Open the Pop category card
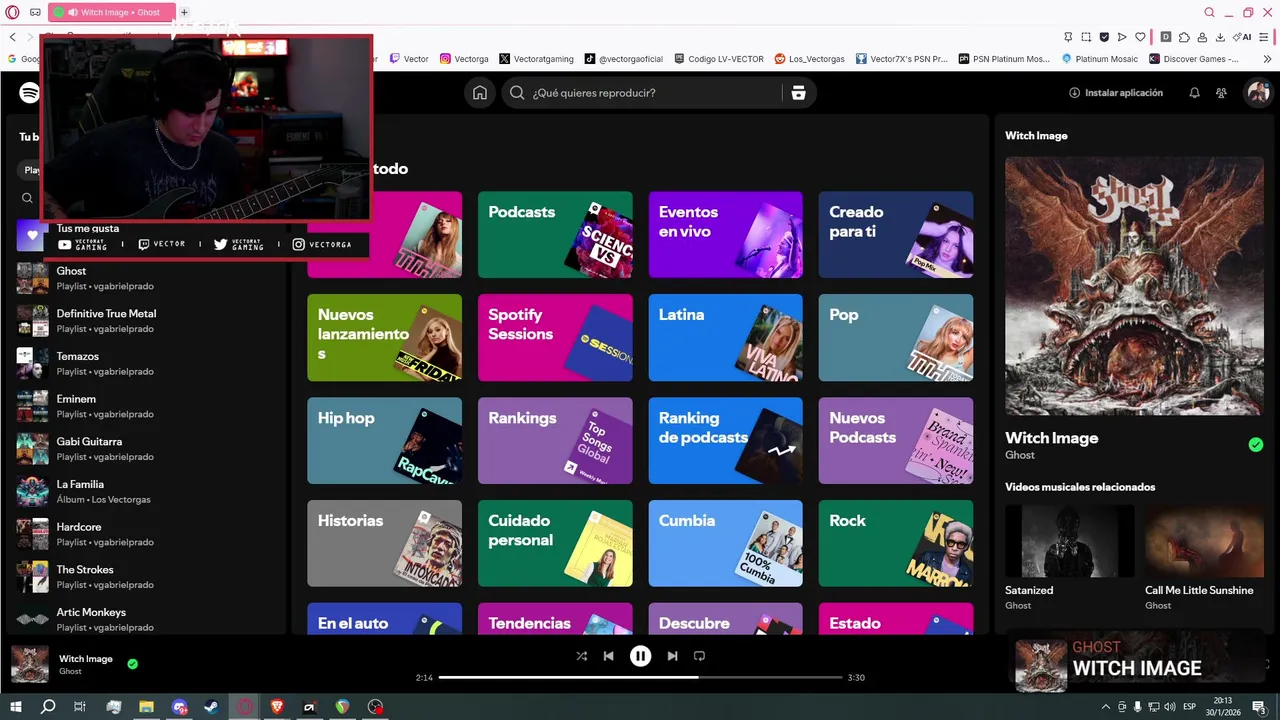 pyautogui.click(x=896, y=338)
